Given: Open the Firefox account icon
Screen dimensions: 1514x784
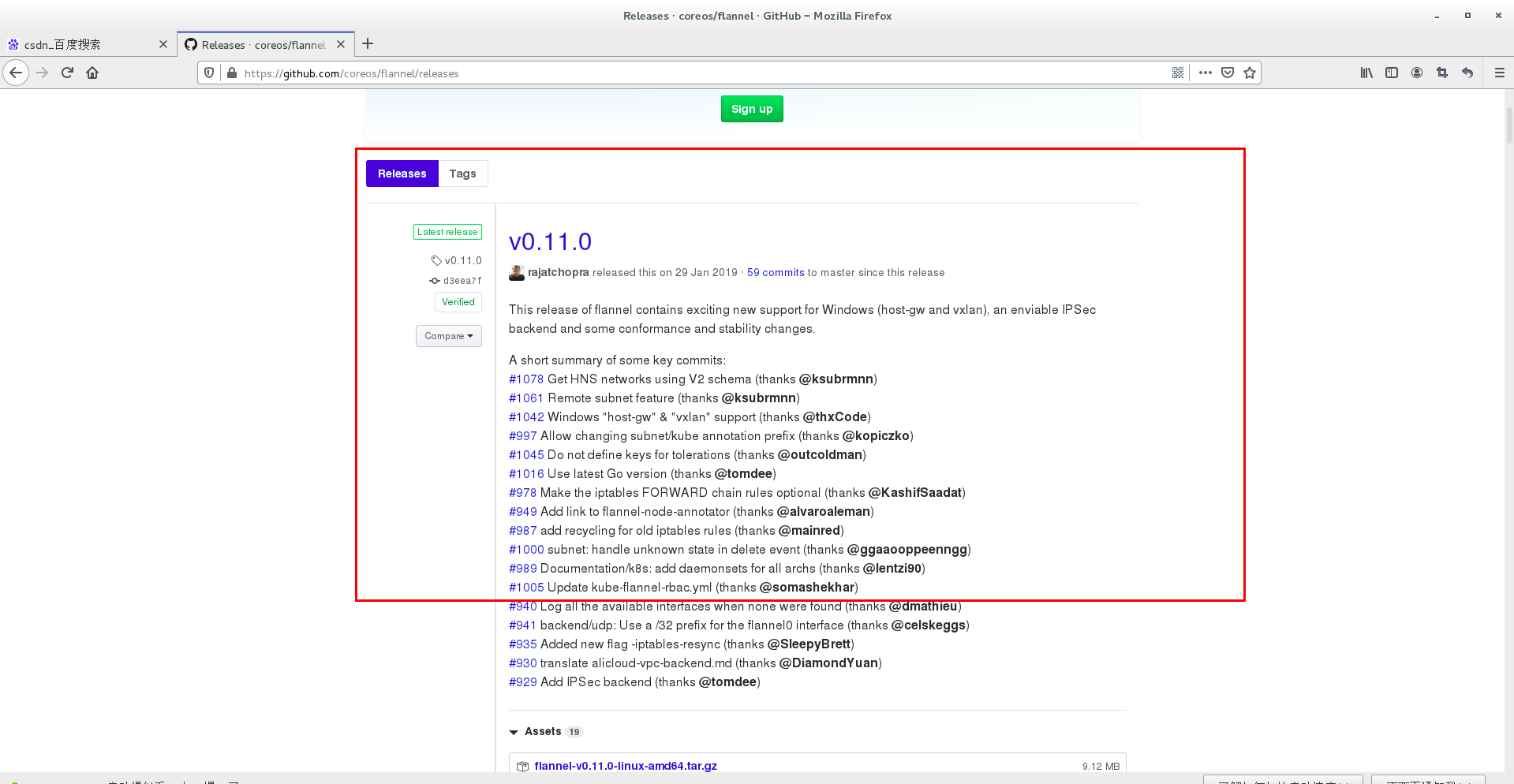Looking at the screenshot, I should [x=1417, y=73].
